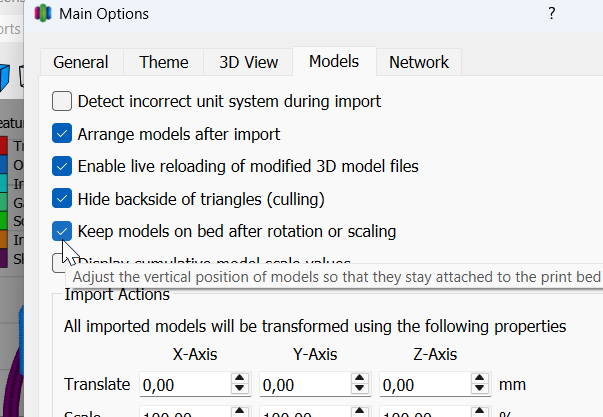Click the Main Options app logo icon
The image size is (603, 417).
43,13
